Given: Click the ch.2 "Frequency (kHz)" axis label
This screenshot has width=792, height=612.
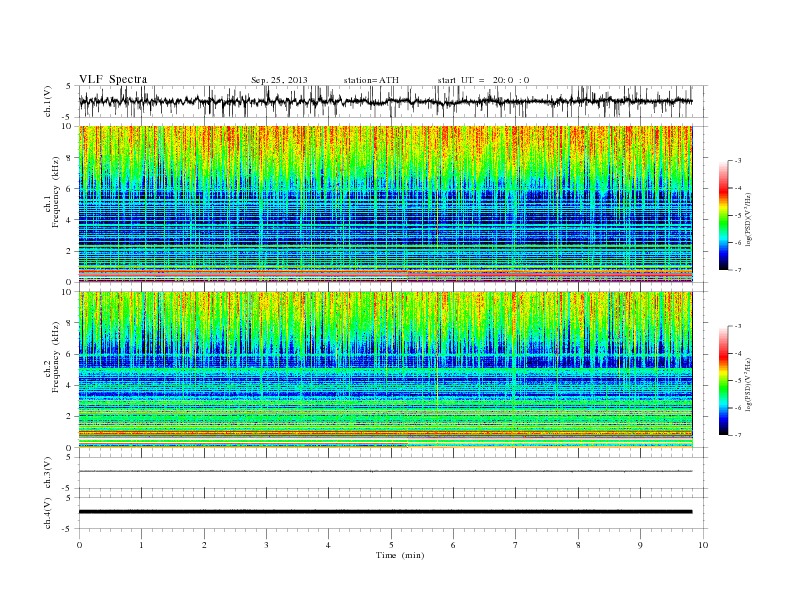Looking at the screenshot, I should (56, 356).
